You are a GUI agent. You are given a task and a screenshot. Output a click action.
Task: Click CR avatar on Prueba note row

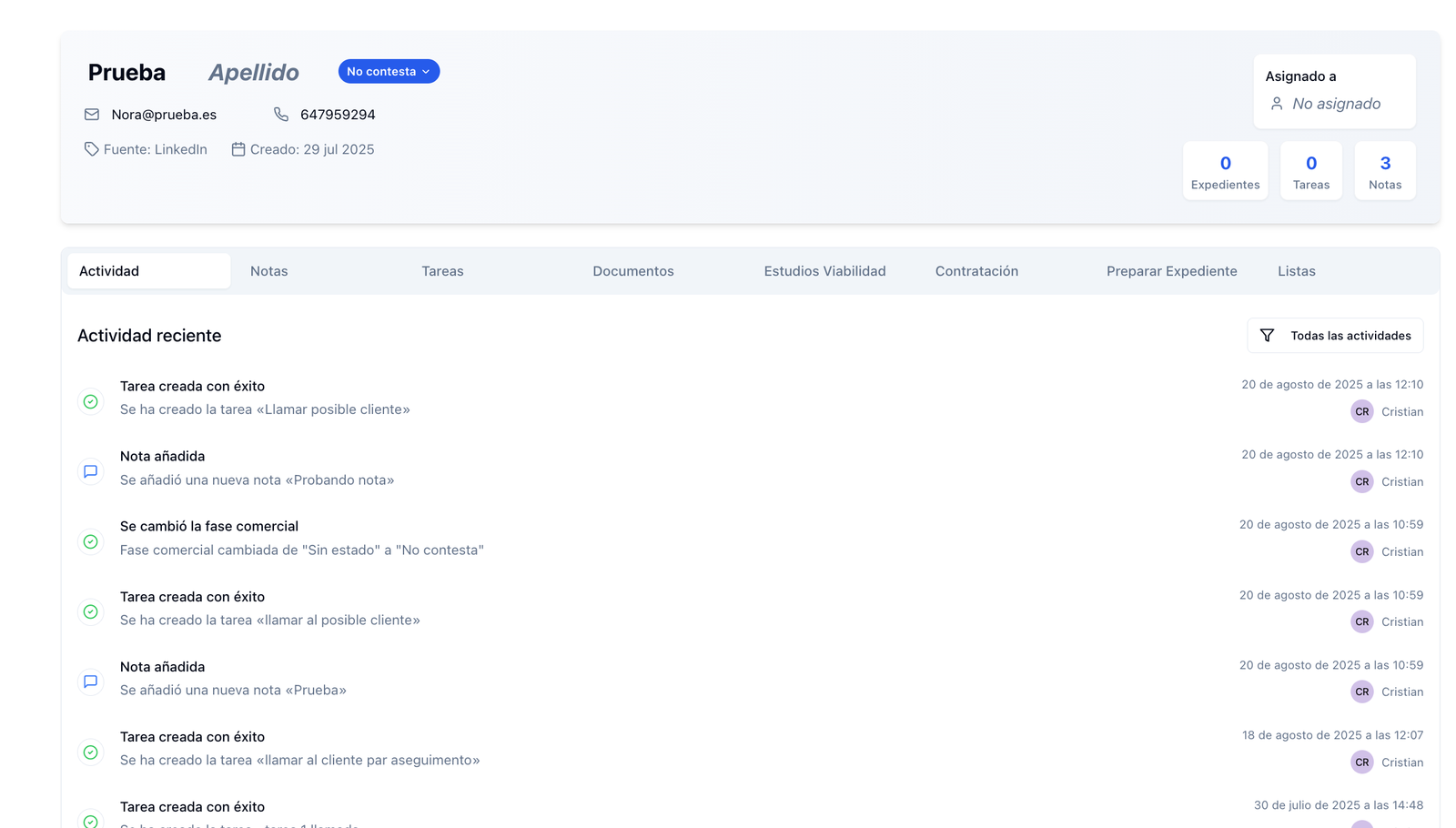tap(1362, 692)
